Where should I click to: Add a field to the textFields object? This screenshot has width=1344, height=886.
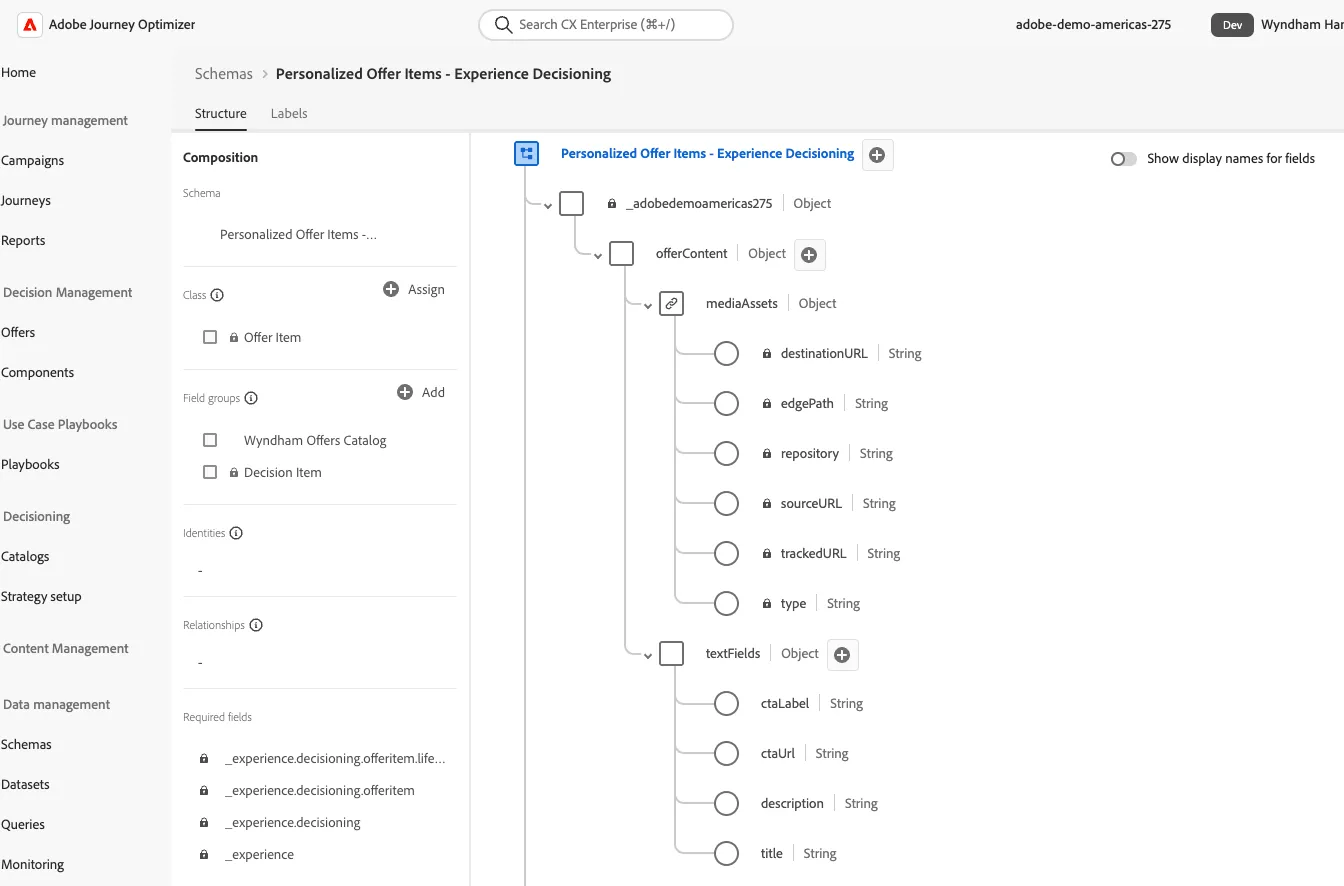click(x=842, y=655)
